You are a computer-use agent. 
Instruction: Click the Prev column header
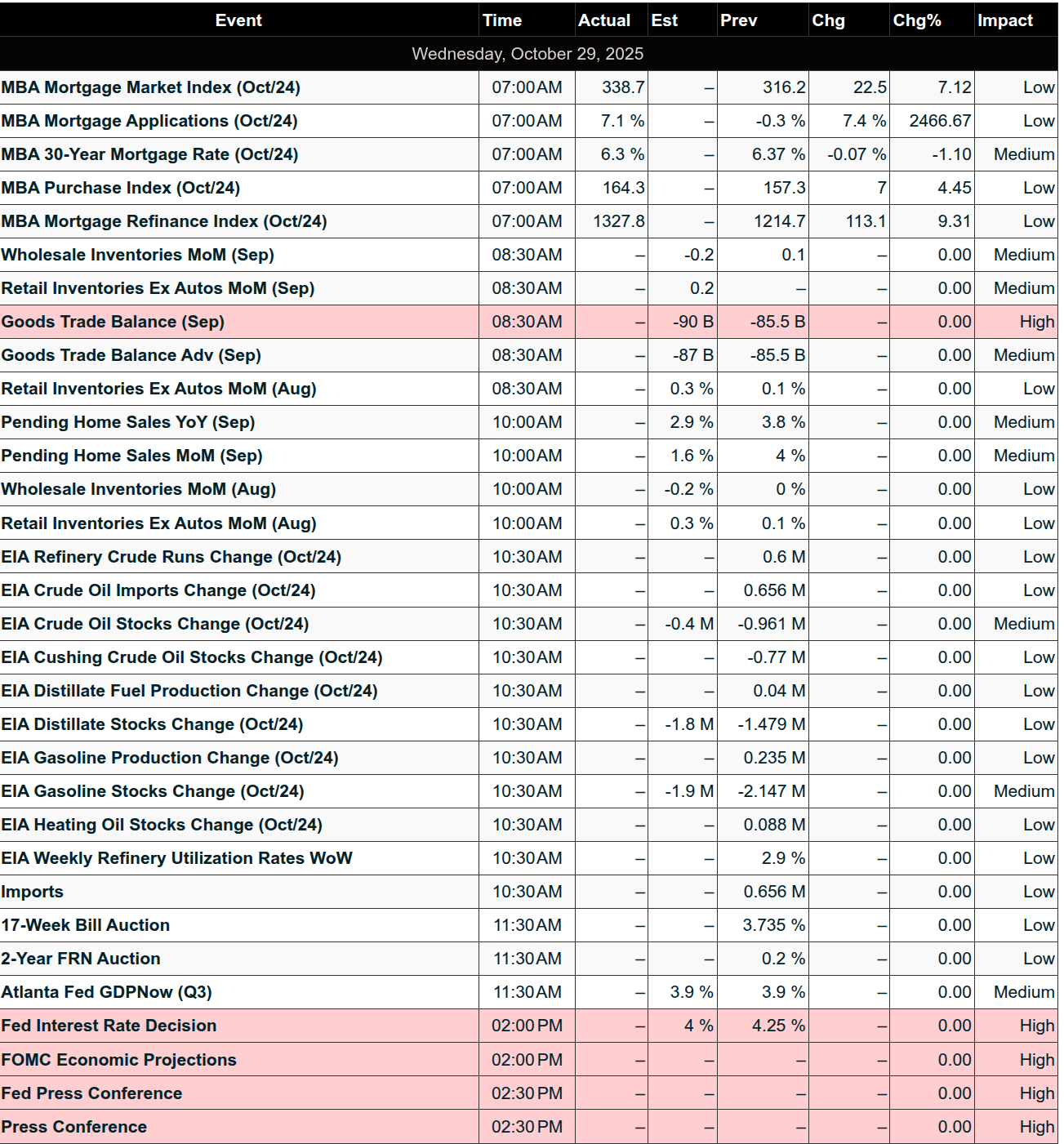[738, 20]
